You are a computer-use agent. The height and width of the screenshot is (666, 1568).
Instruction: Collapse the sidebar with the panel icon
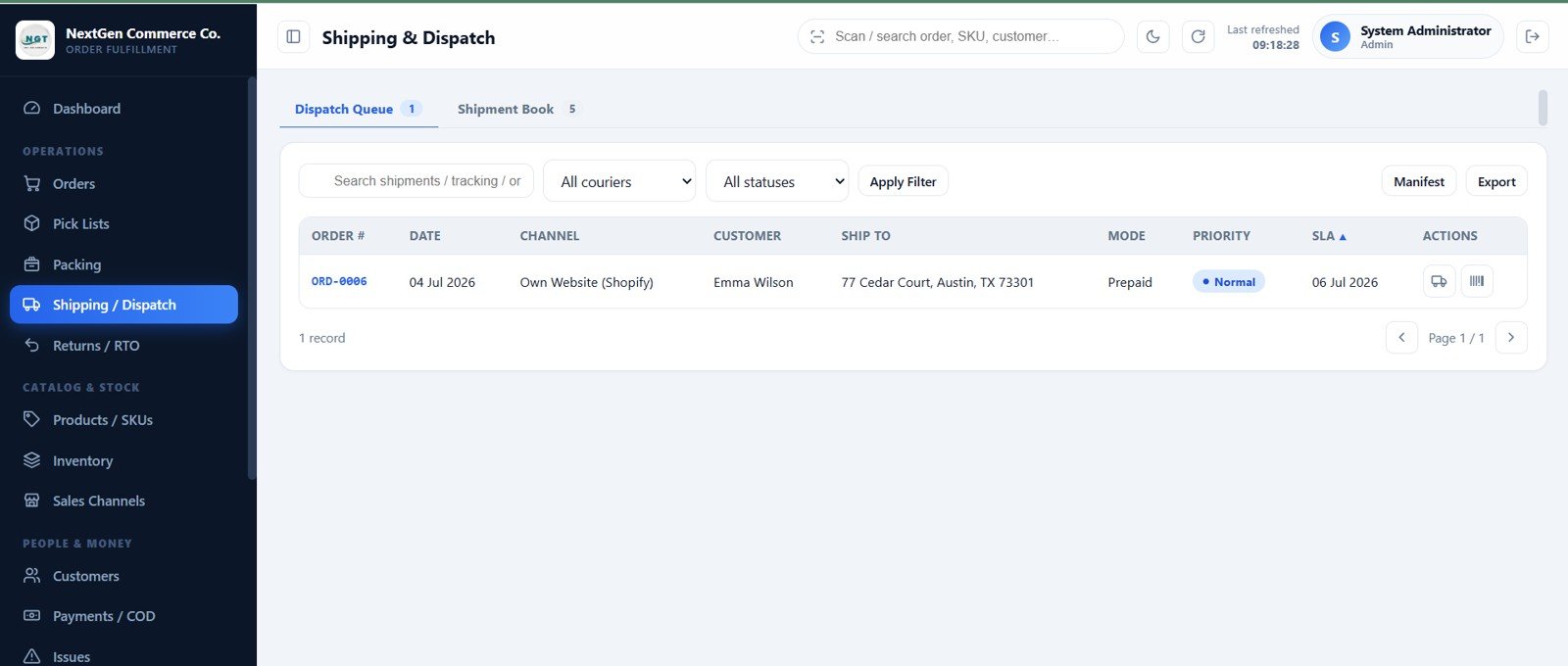click(x=293, y=37)
